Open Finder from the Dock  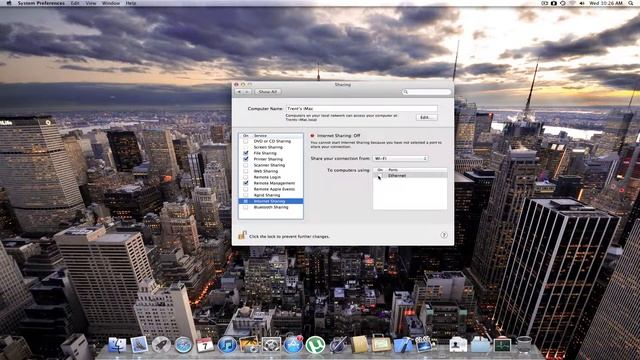click(117, 345)
